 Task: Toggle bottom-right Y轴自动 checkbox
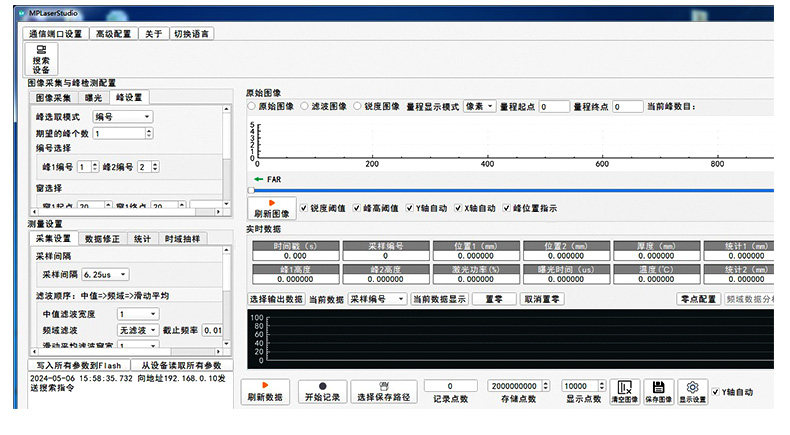[715, 392]
